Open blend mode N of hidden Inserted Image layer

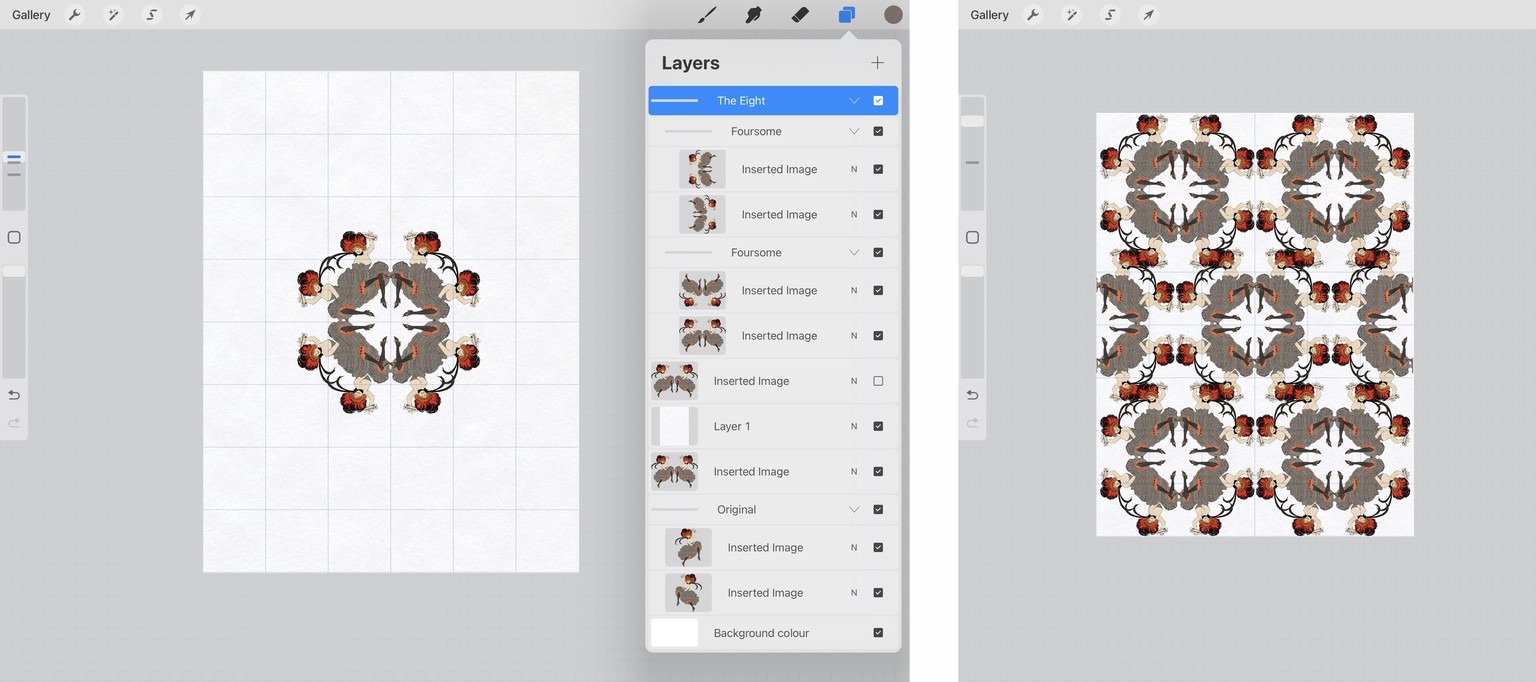pyautogui.click(x=854, y=381)
